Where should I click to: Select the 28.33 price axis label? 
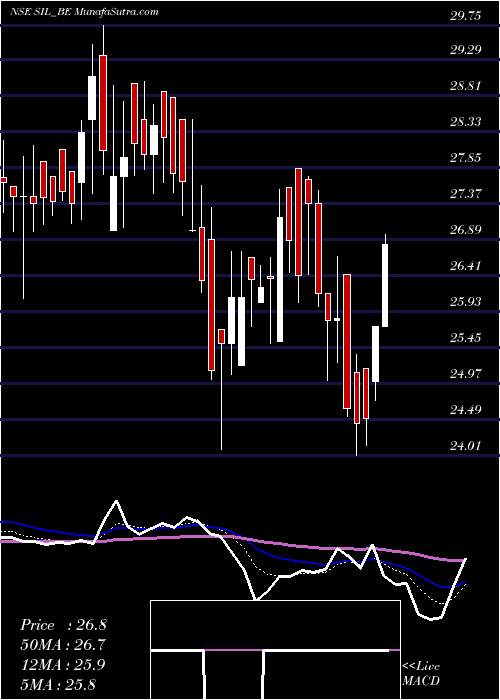pos(466,121)
